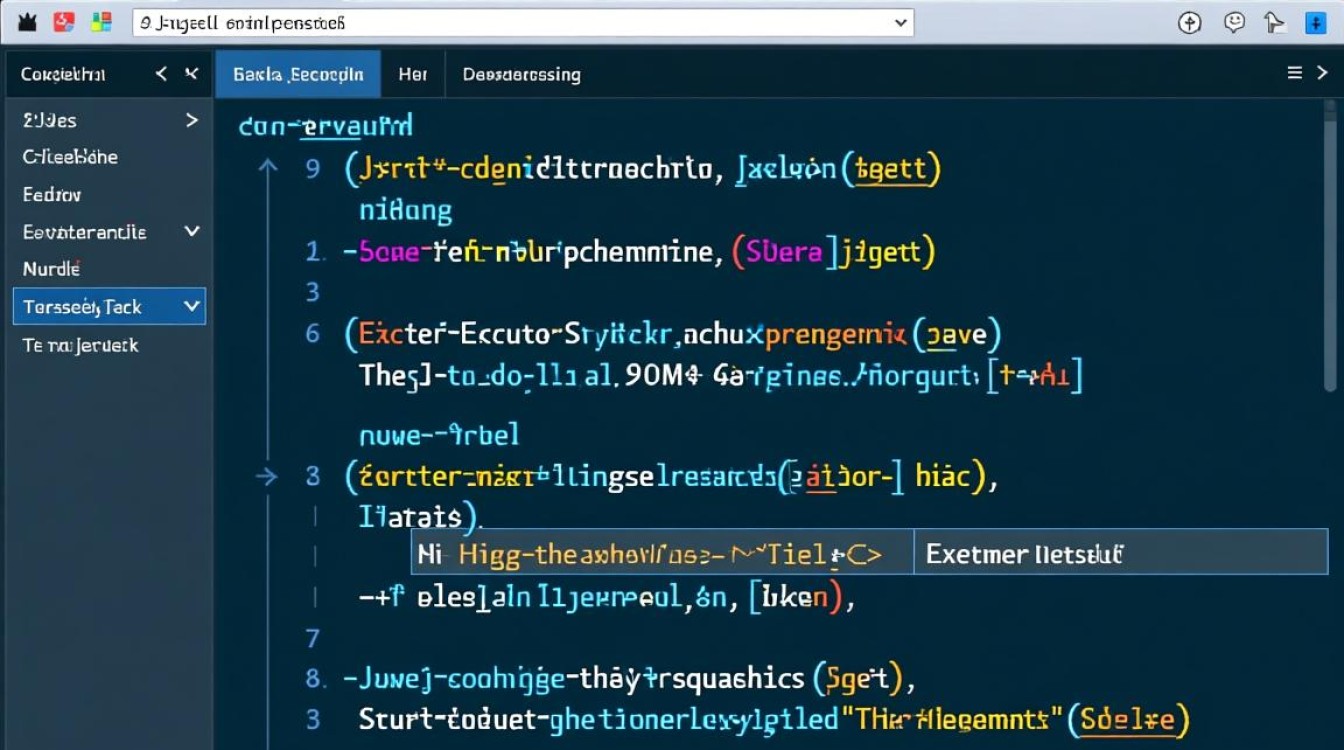Viewport: 1344px width, 750px height.
Task: Click the red app icon in the top bar
Action: pos(63,20)
